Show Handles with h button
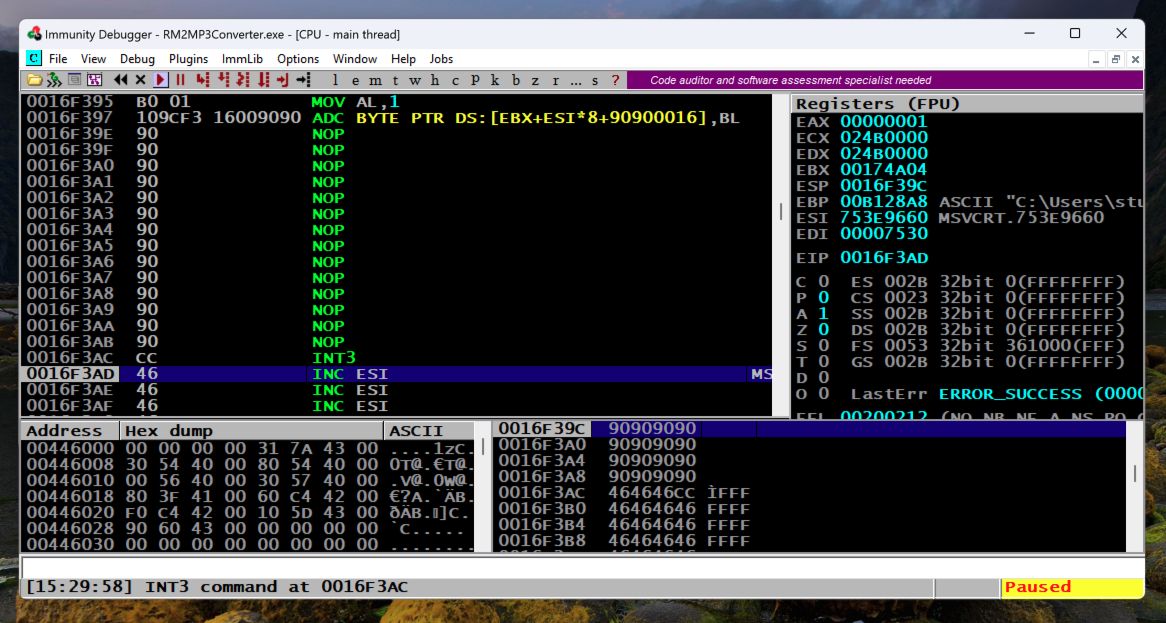The image size is (1166, 623). tap(435, 80)
